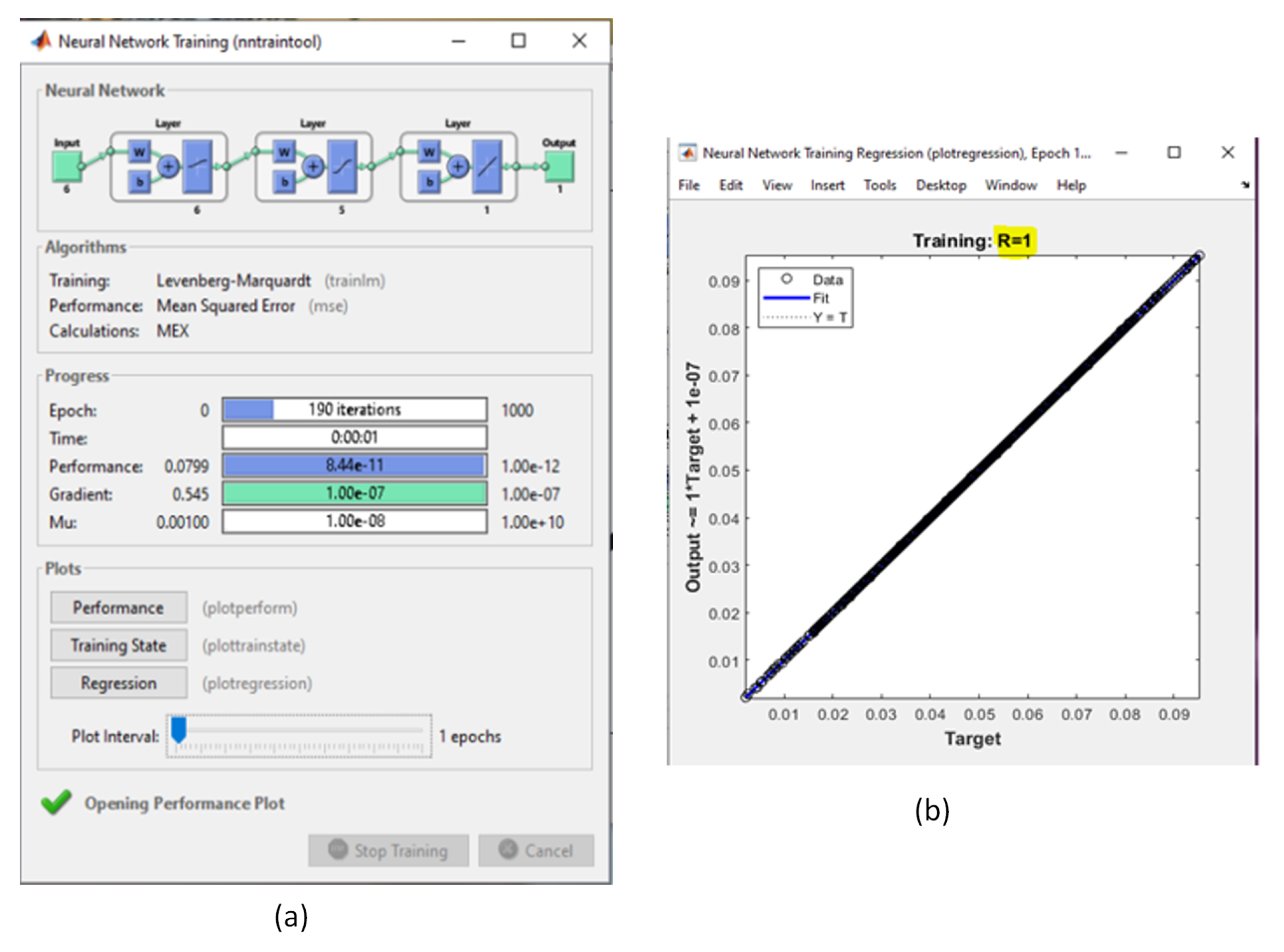Image resolution: width=1284 pixels, height=952 pixels.
Task: Click the small dock arrow in figure menu bar
Action: (x=1245, y=185)
